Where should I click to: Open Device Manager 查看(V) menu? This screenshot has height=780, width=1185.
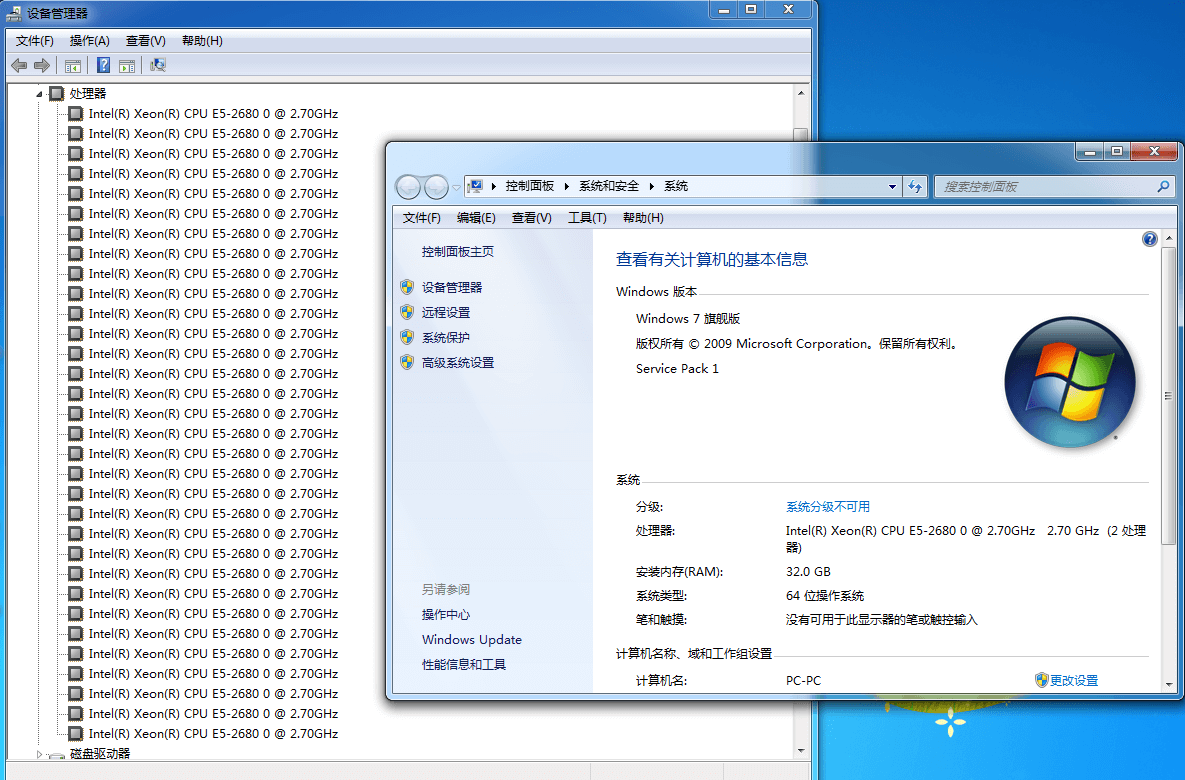[145, 41]
